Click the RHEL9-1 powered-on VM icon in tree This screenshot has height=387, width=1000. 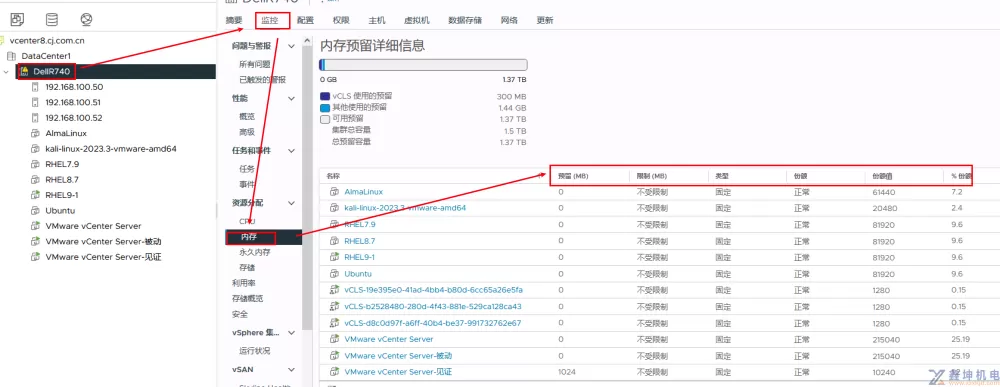34,195
